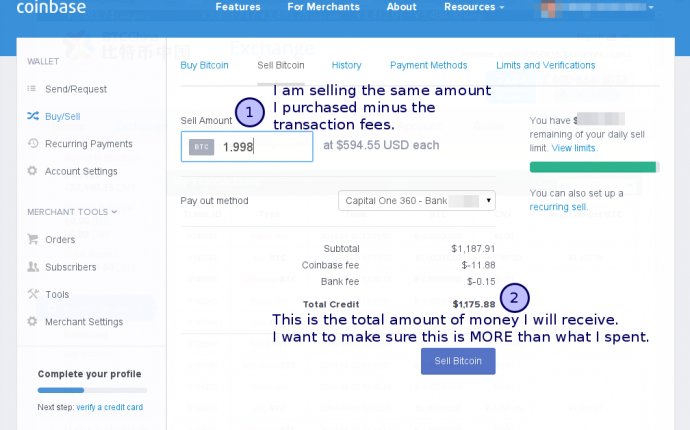Click the coinbase logo
690x430 pixels.
pyautogui.click(x=51, y=7)
